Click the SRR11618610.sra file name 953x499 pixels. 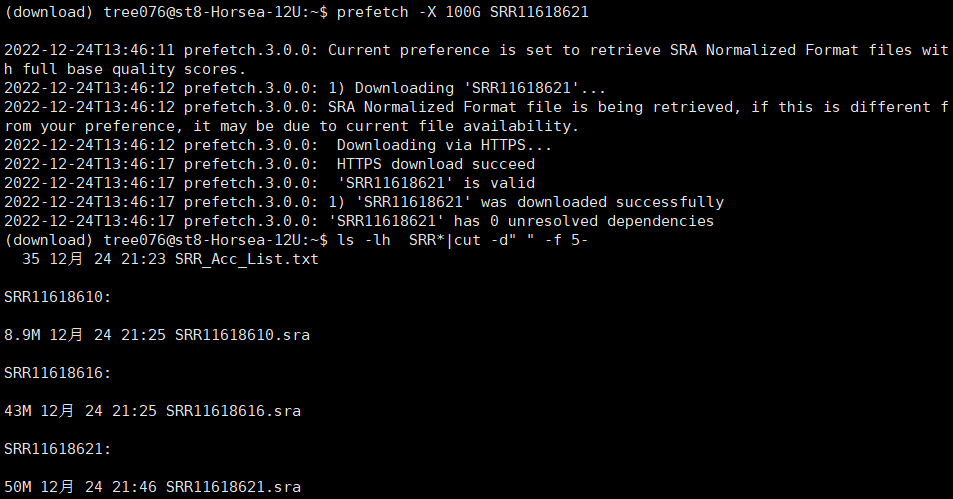pyautogui.click(x=243, y=335)
